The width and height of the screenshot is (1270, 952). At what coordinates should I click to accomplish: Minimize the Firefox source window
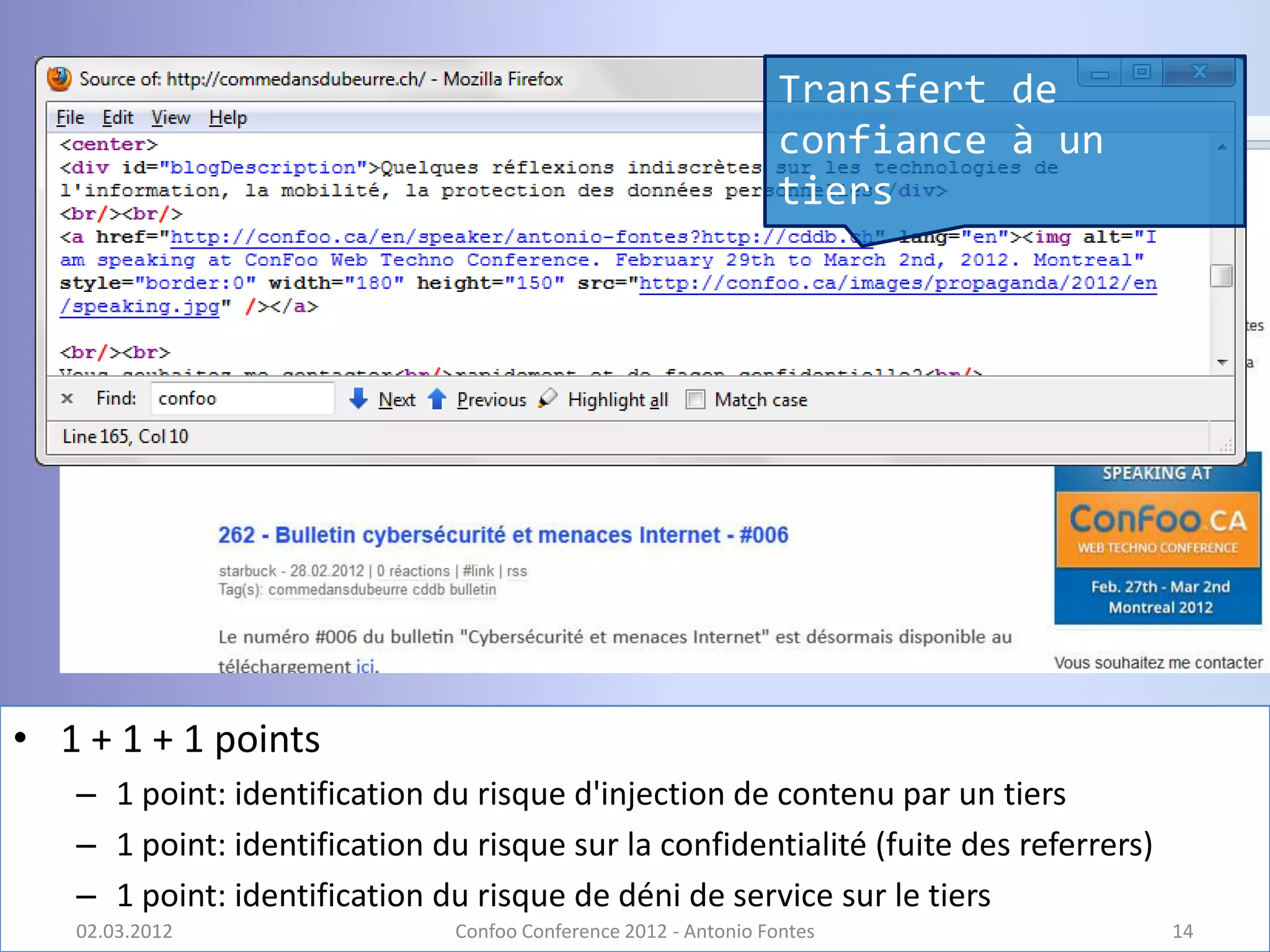click(1100, 73)
